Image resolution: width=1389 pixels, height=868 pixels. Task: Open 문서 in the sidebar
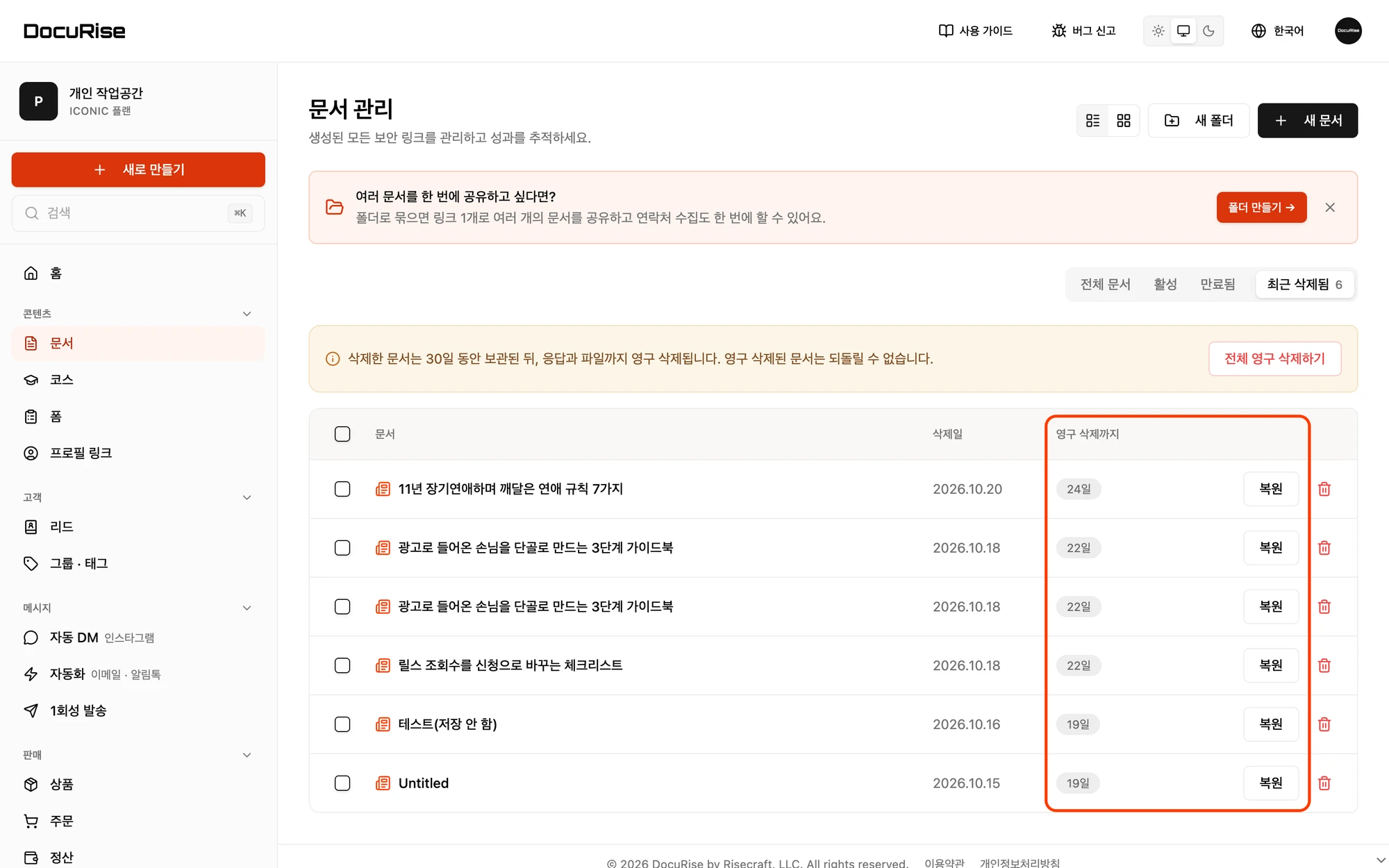point(138,343)
